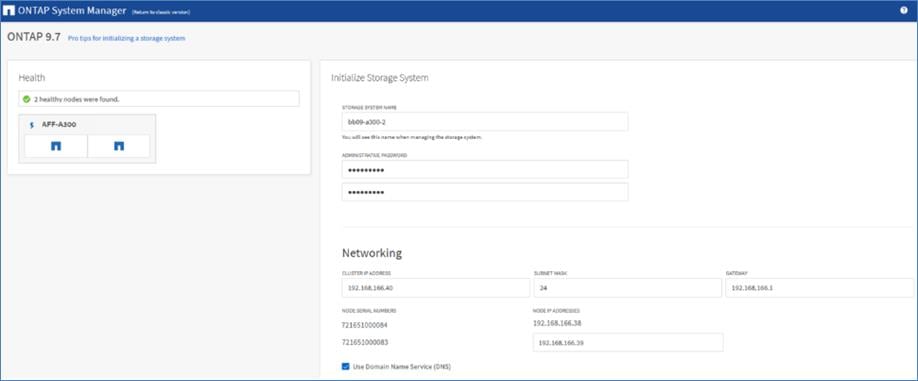The height and width of the screenshot is (381, 918).
Task: Click the Cluster IP Address field
Action: tap(436, 288)
